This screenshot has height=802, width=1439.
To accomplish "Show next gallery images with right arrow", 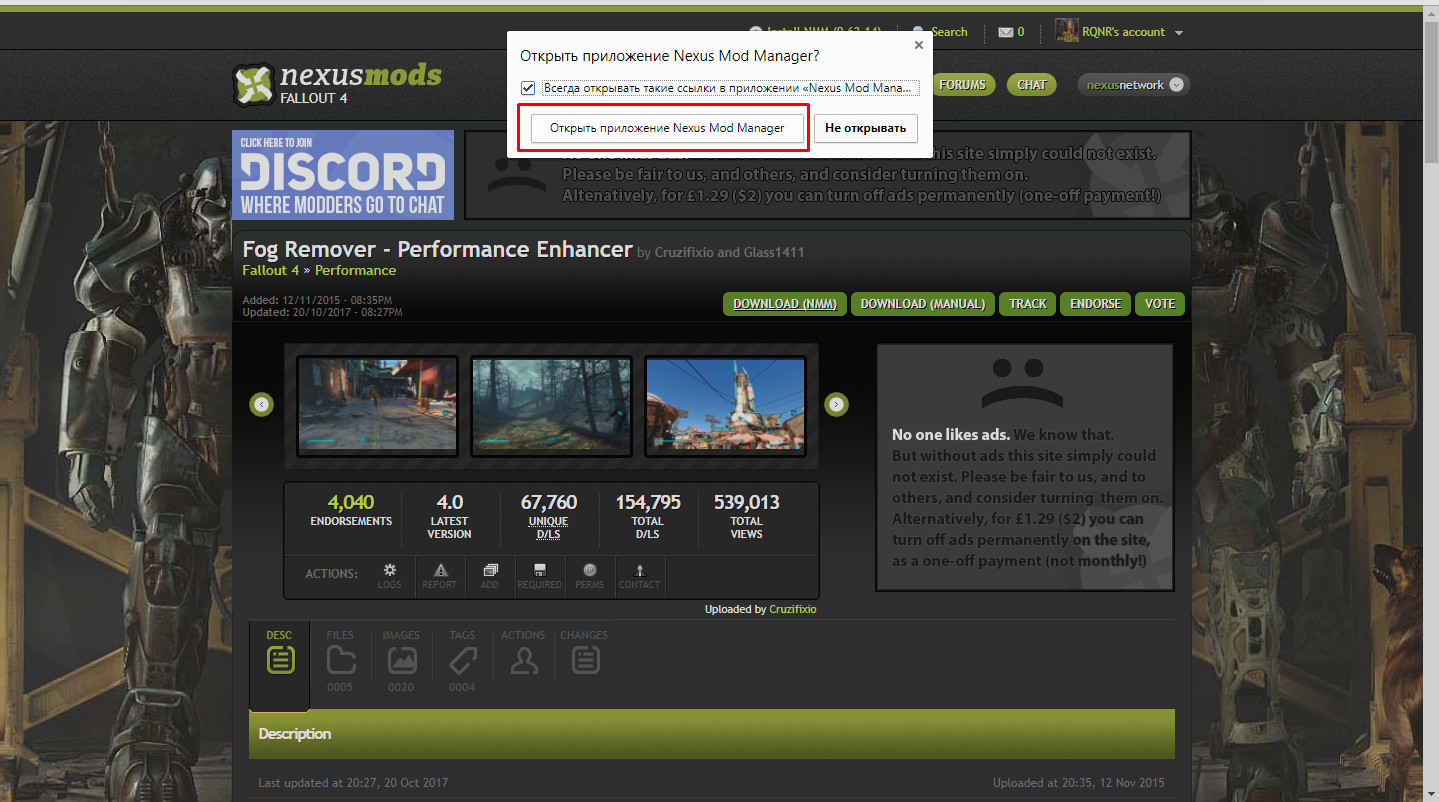I will coord(836,404).
